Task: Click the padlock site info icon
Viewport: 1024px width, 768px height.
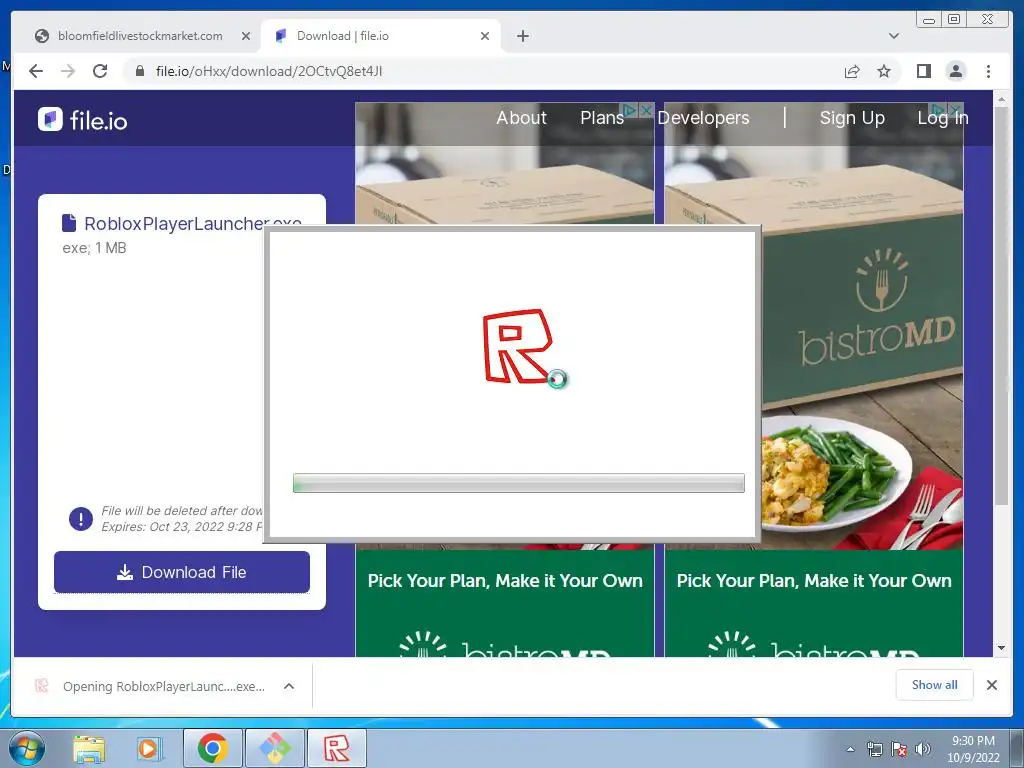Action: point(140,71)
